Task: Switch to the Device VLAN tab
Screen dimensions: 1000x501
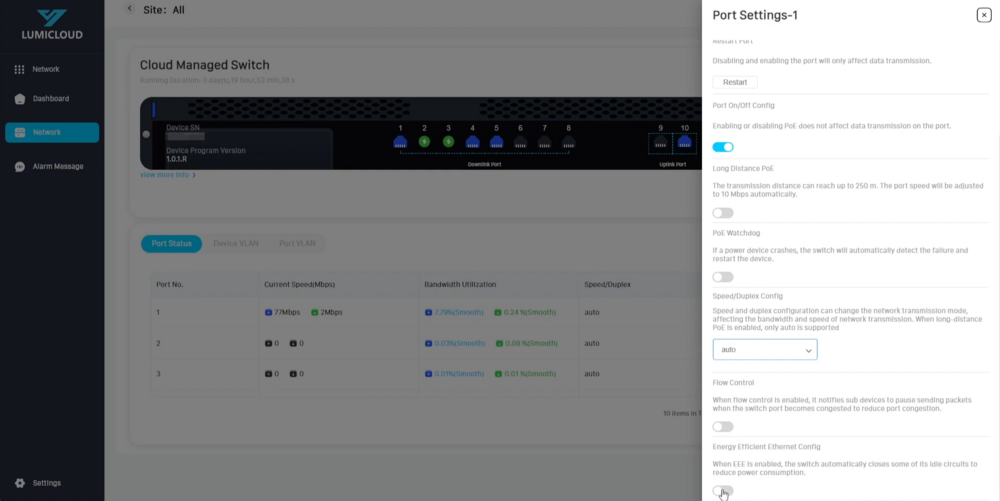Action: pos(236,244)
